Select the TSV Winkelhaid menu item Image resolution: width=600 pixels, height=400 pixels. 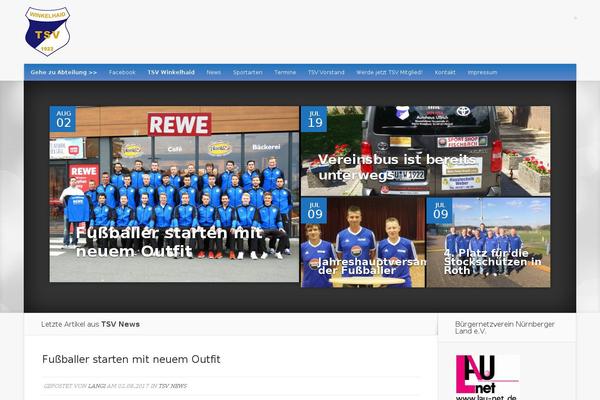tap(171, 72)
